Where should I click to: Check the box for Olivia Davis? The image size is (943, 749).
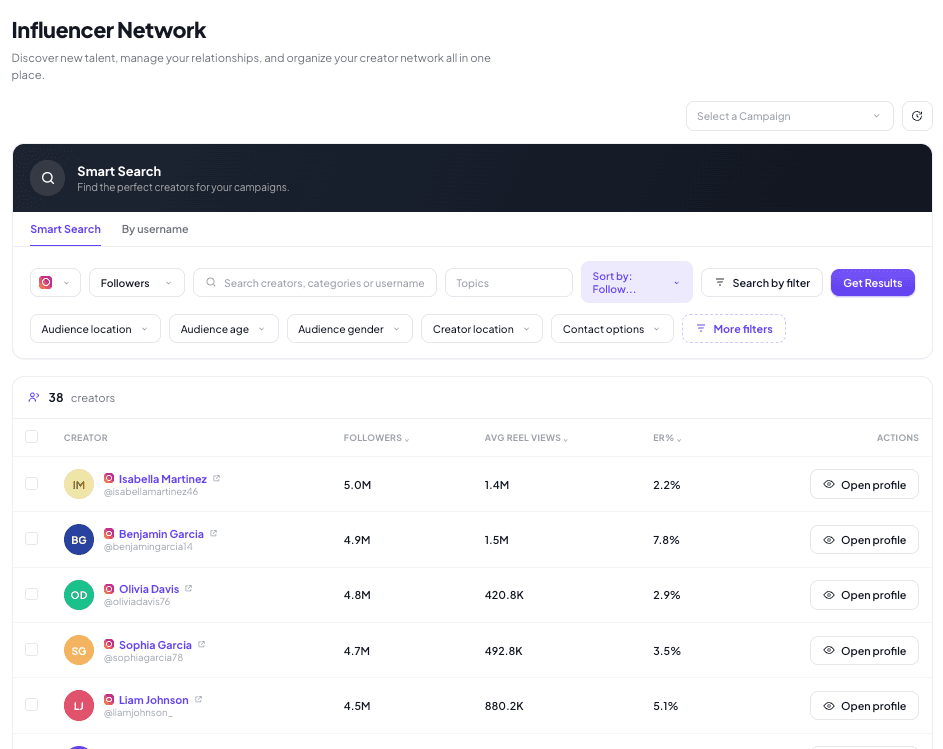click(x=32, y=594)
